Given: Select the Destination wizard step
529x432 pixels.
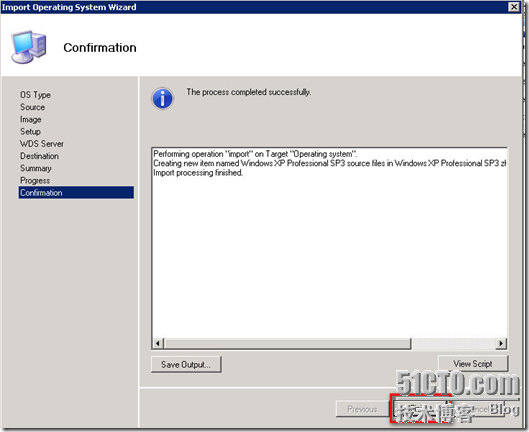Looking at the screenshot, I should [39, 156].
